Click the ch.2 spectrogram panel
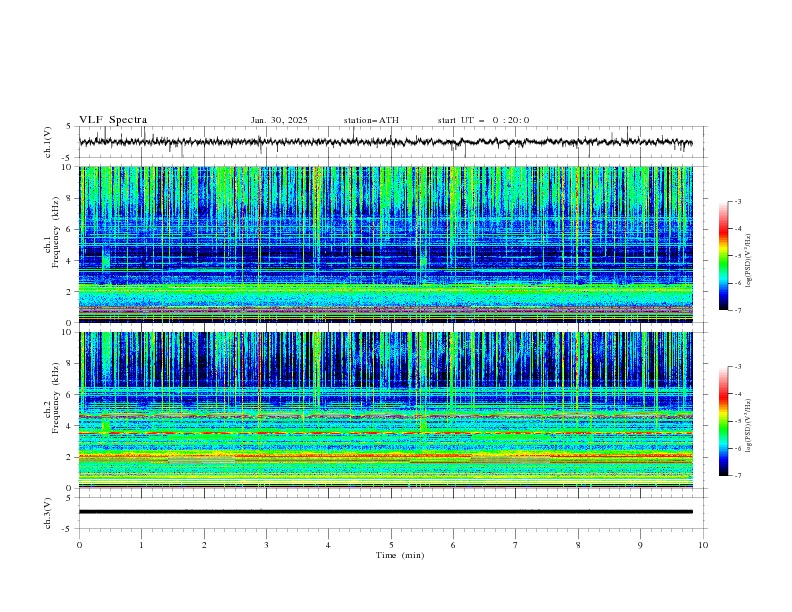 coord(385,410)
